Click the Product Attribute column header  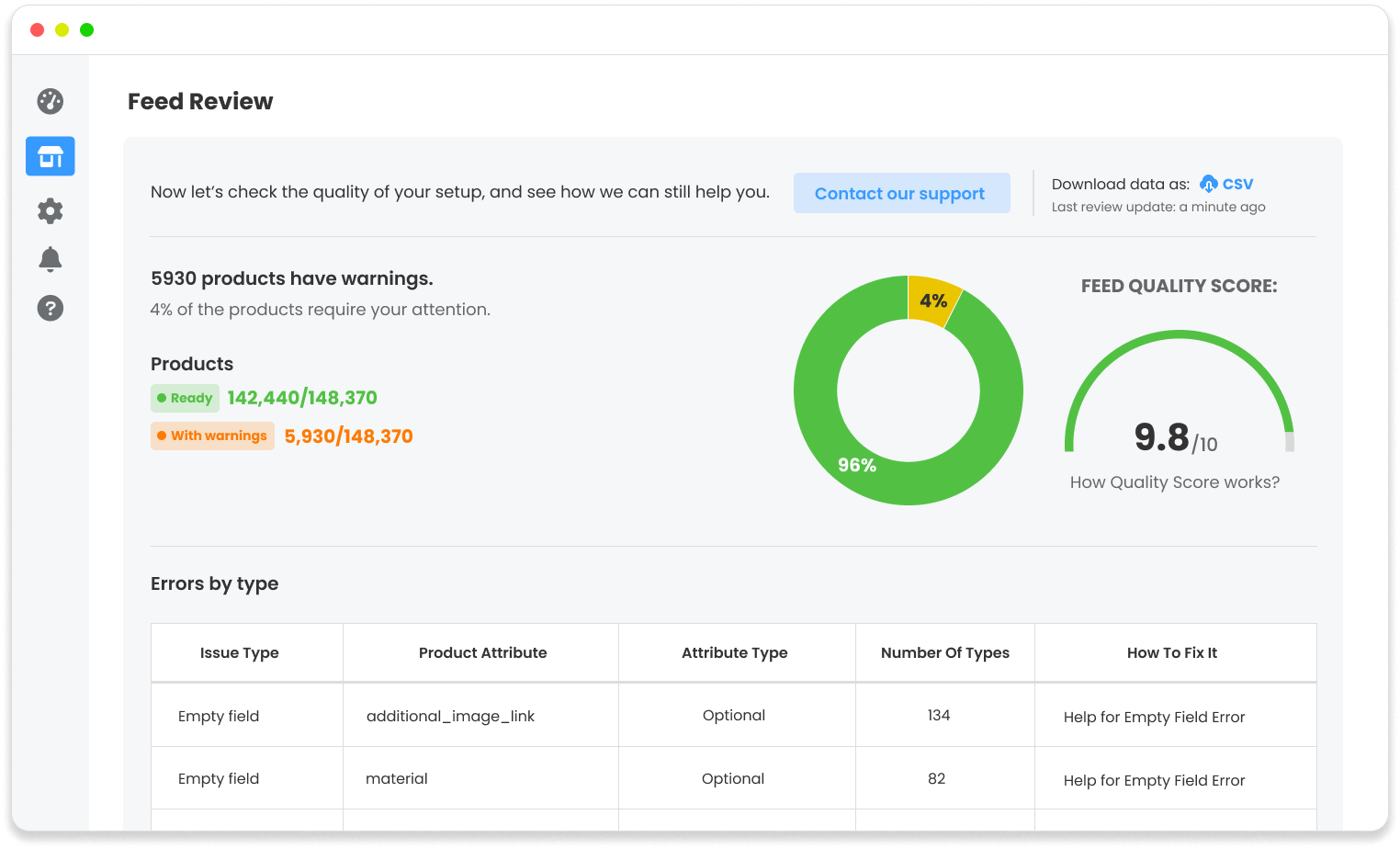click(x=482, y=653)
